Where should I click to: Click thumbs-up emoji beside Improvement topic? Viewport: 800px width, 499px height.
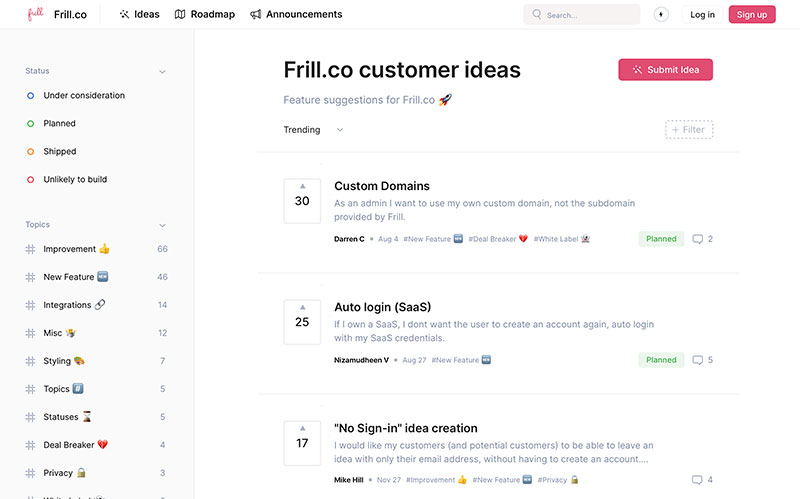point(104,248)
